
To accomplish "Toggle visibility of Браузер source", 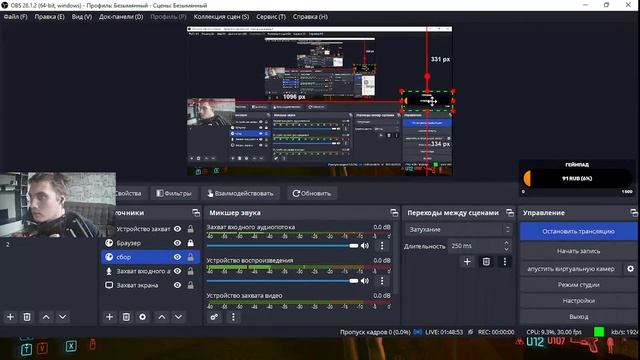I will [177, 243].
